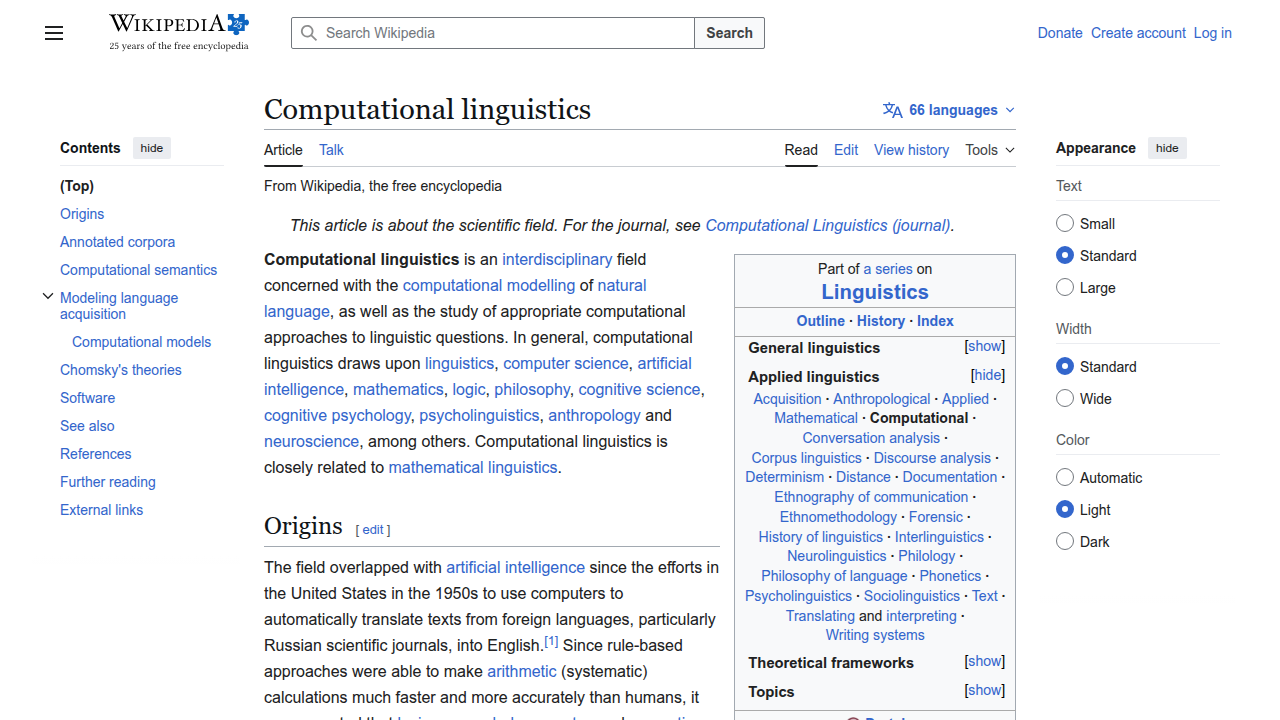Open the View history tab
The image size is (1280, 720).
pos(911,150)
